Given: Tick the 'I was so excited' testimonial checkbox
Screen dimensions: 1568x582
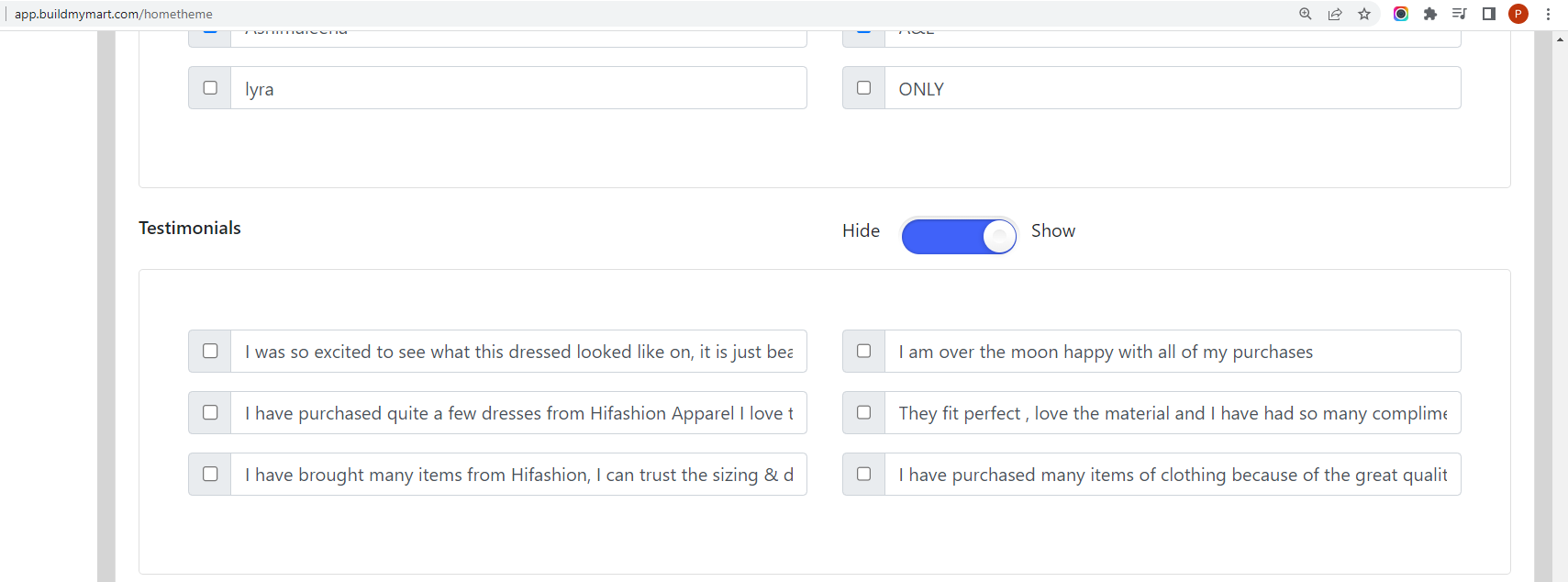Looking at the screenshot, I should (210, 351).
